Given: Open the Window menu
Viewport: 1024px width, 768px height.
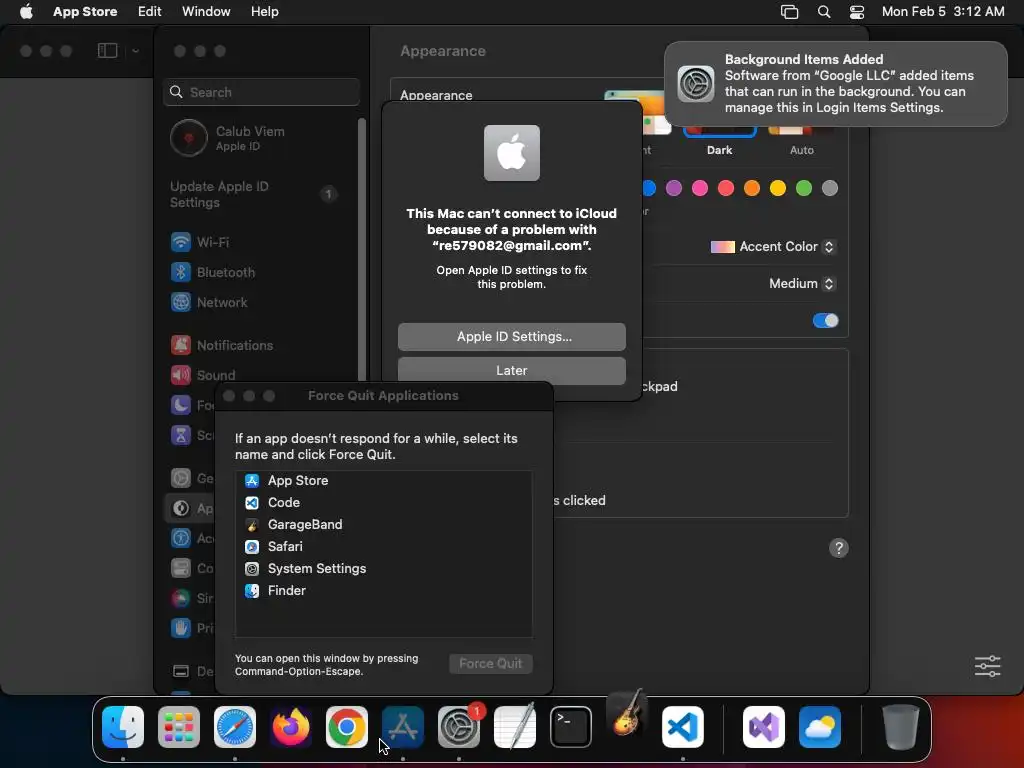Looking at the screenshot, I should [206, 12].
